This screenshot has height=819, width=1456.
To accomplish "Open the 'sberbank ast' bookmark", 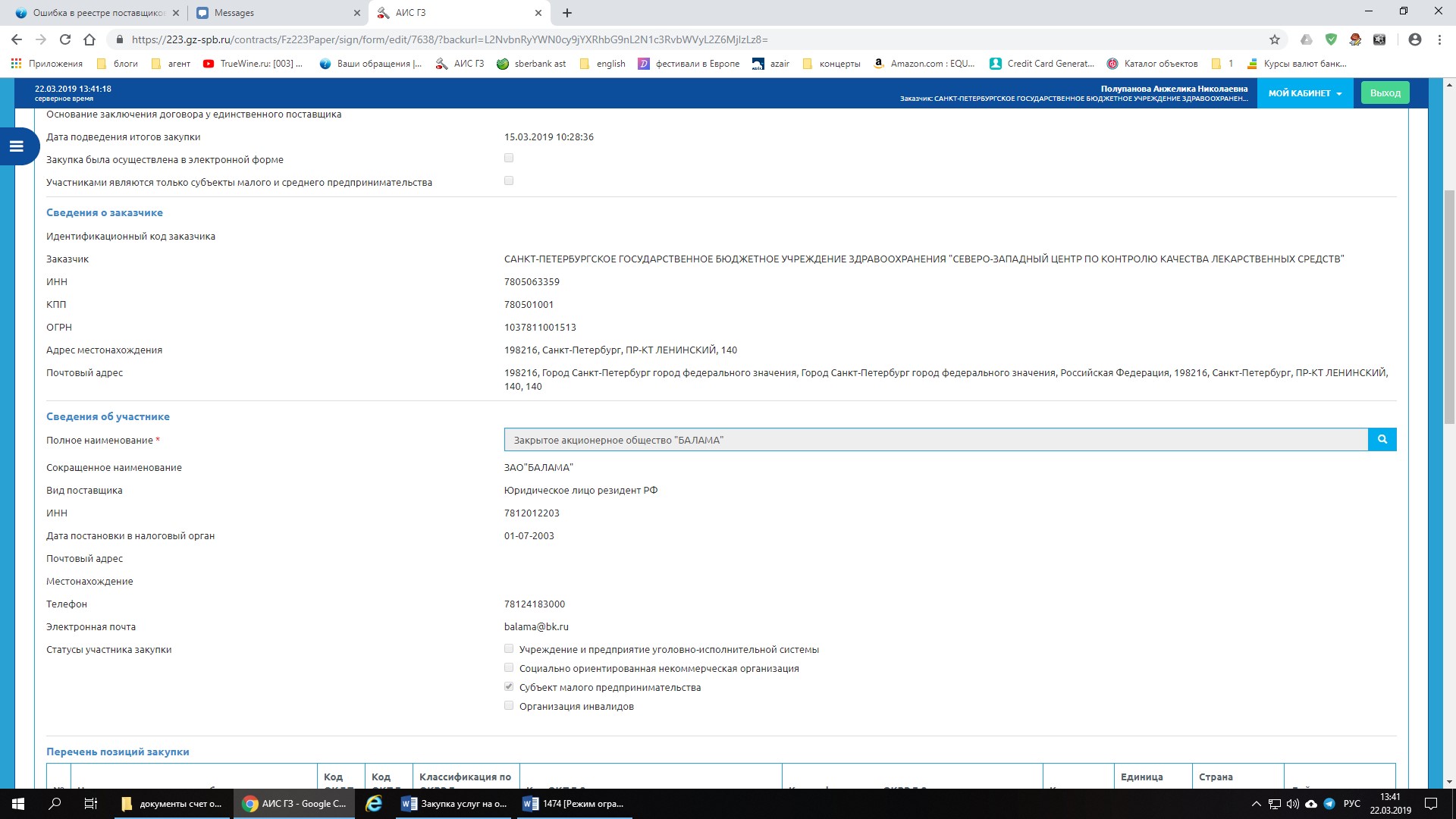I will point(532,64).
